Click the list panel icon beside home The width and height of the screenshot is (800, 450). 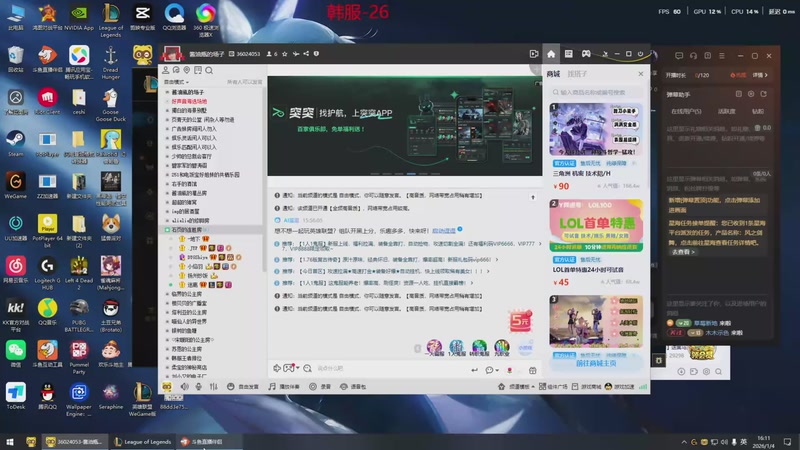coord(568,54)
